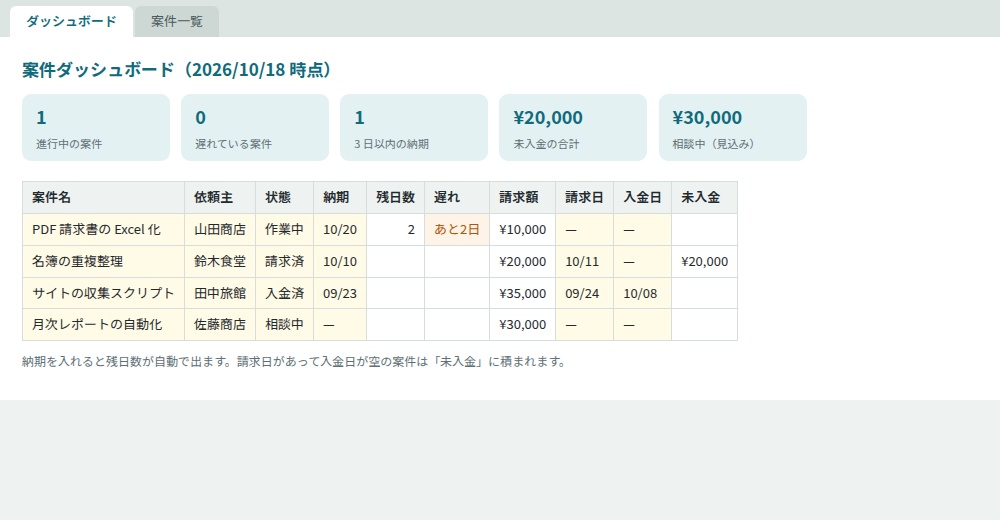
Task: Click the ¥20,000 unpaid amount in 鈴木食堂 row
Action: 704,262
